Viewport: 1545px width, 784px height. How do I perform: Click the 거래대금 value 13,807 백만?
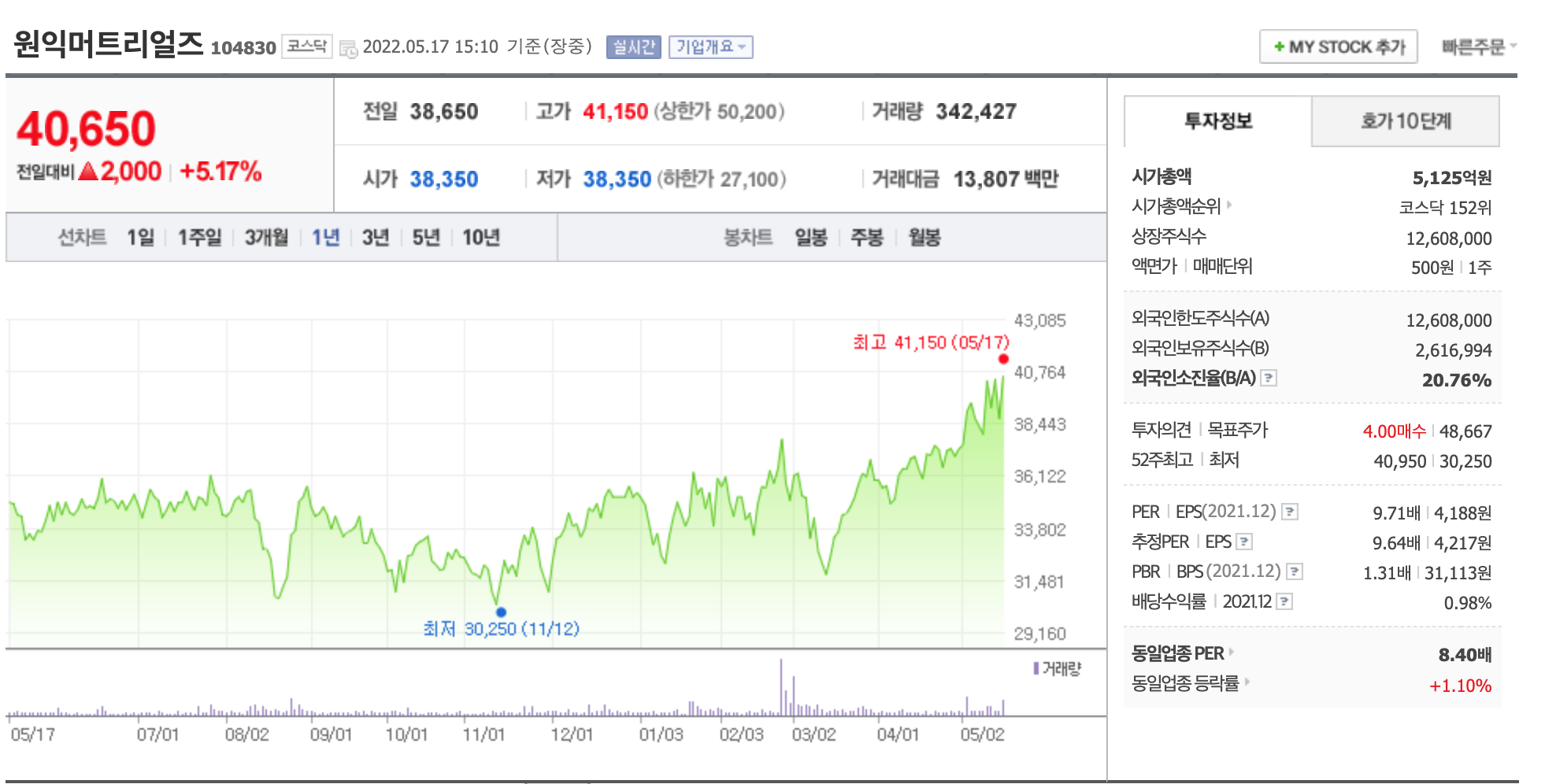tap(1006, 179)
